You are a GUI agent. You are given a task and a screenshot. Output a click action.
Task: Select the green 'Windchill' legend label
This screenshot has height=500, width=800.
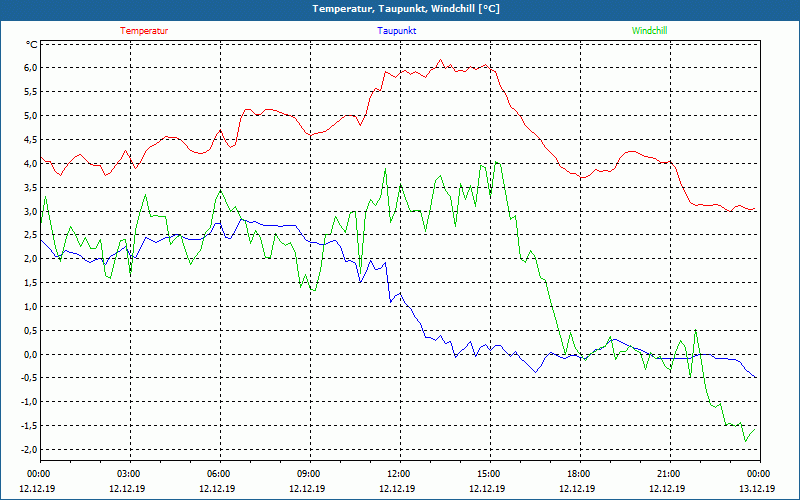coord(649,31)
